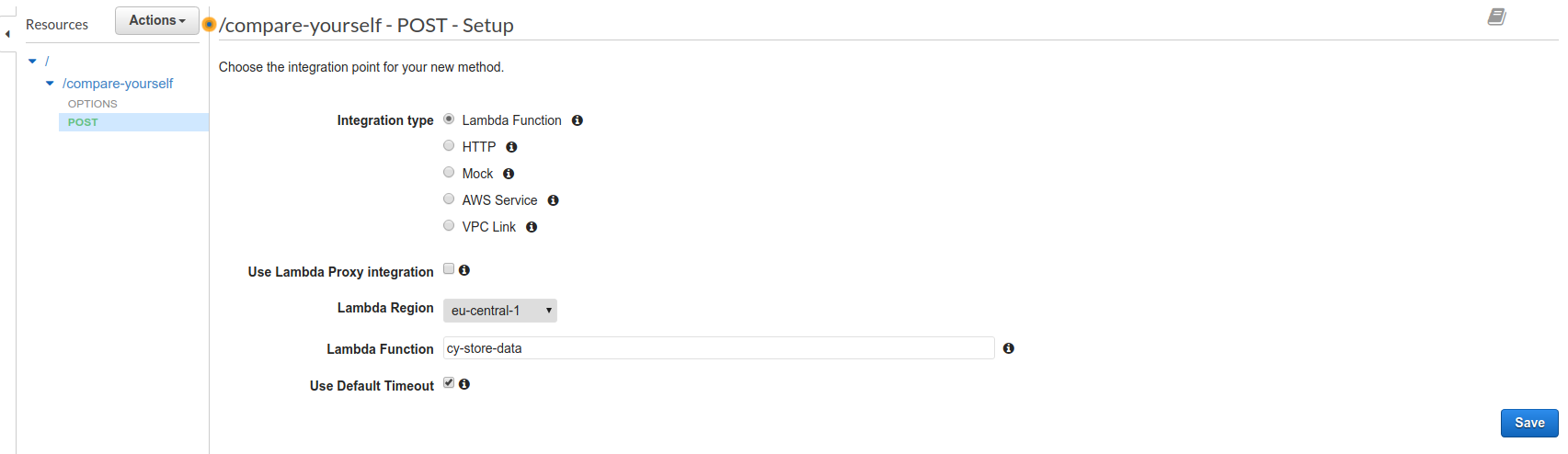Open the Lambda Region dropdown
The height and width of the screenshot is (454, 1568).
[x=500, y=311]
